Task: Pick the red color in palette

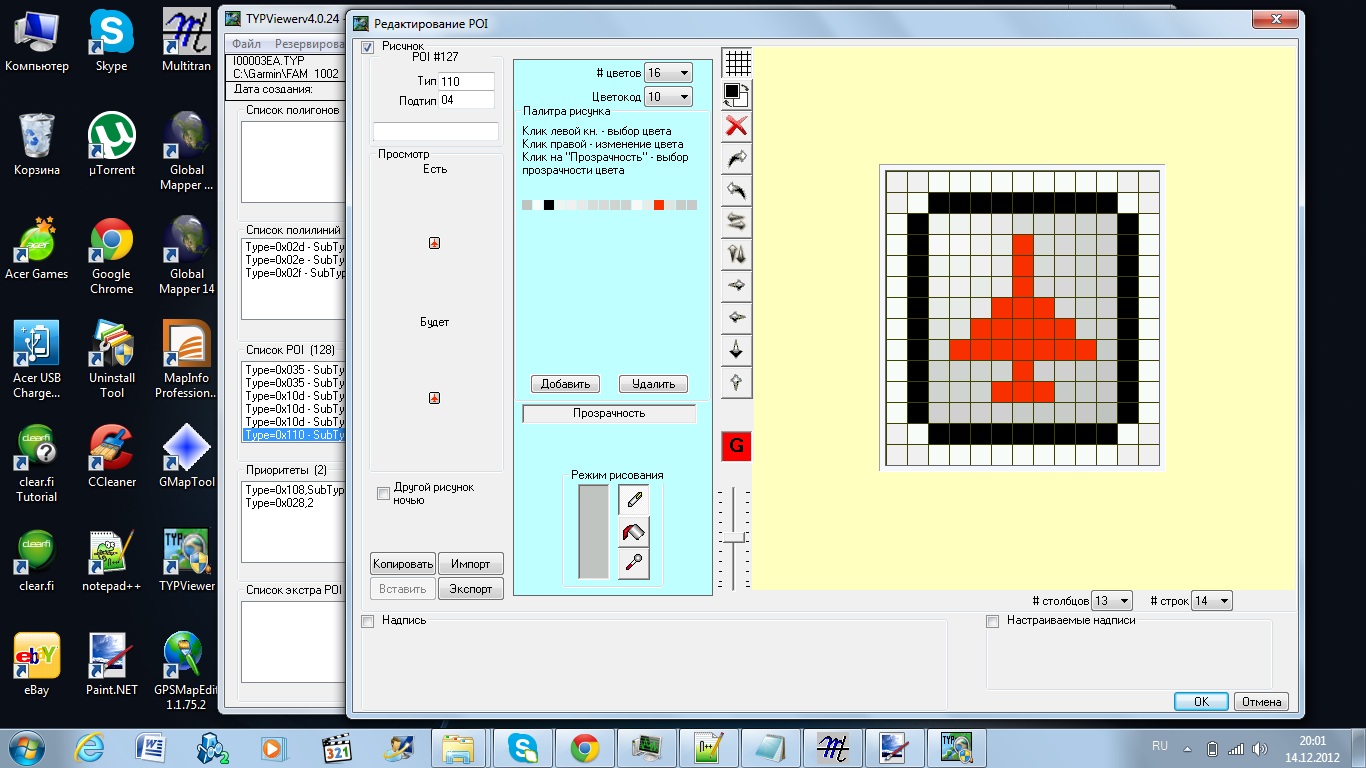Action: click(659, 205)
